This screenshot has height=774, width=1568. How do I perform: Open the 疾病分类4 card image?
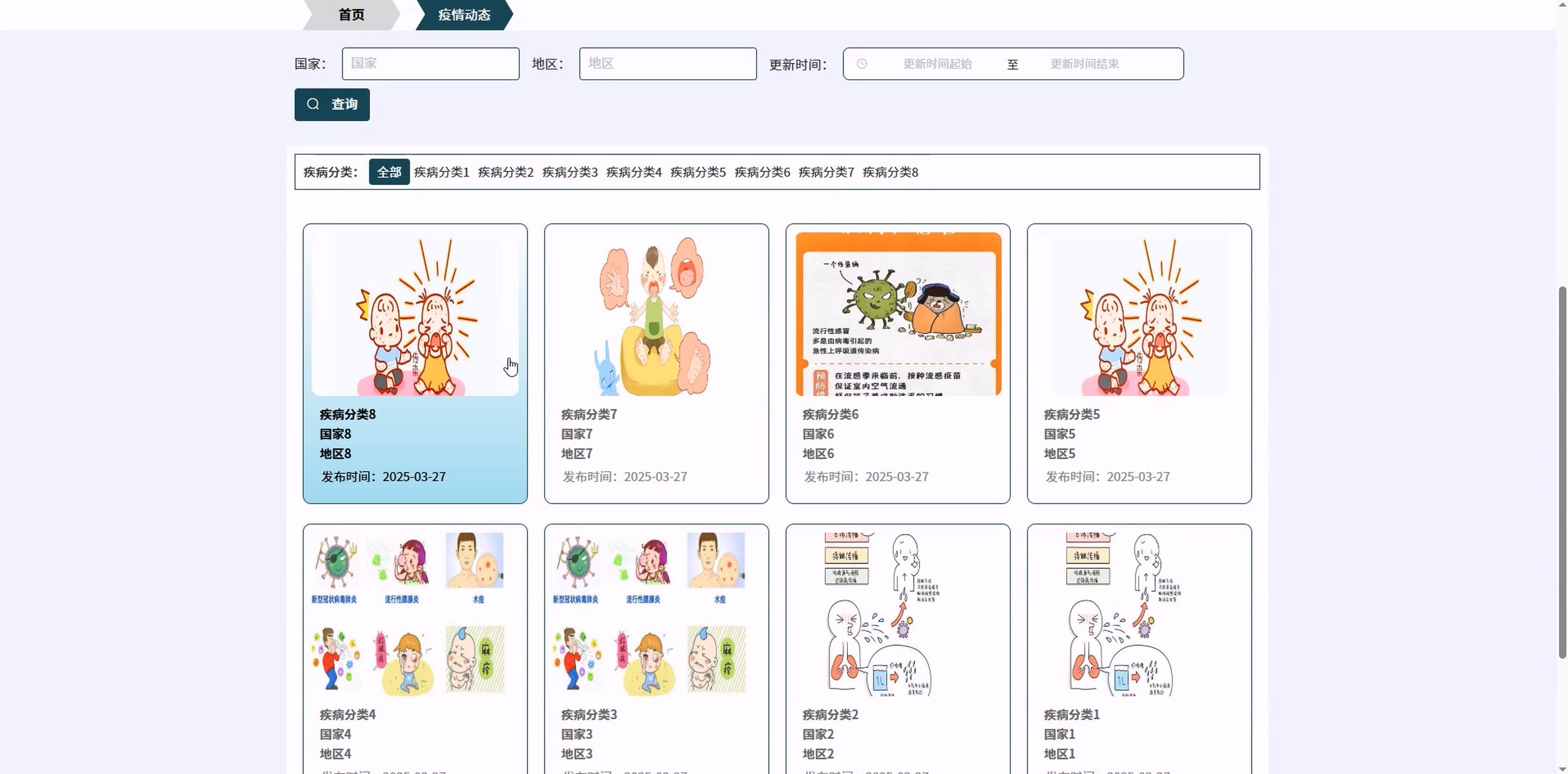pos(415,614)
